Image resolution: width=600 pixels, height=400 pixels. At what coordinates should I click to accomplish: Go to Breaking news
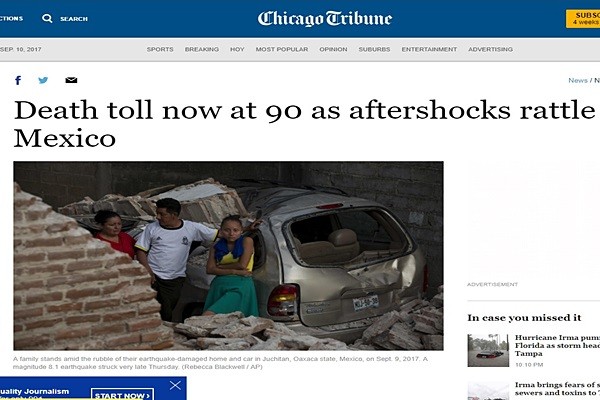(x=202, y=49)
